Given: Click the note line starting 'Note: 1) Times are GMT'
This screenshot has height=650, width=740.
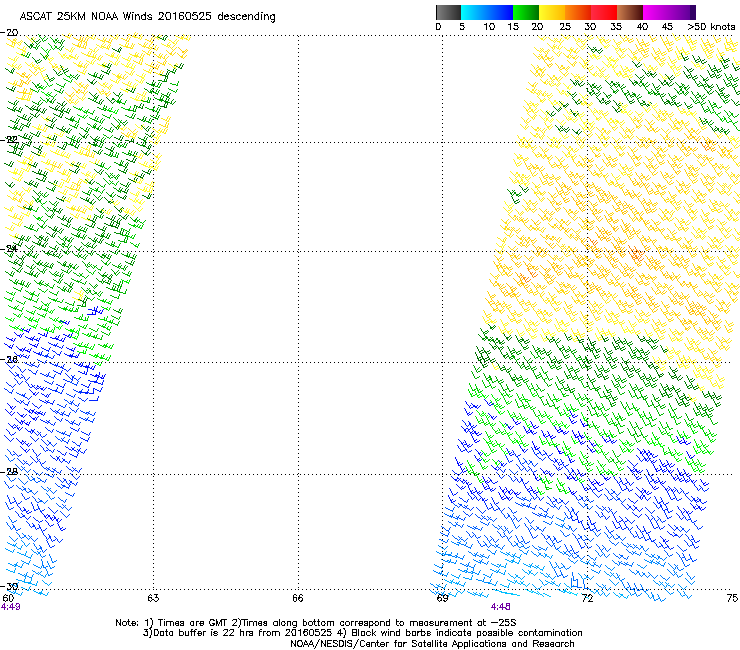Looking at the screenshot, I should click(x=316, y=623).
